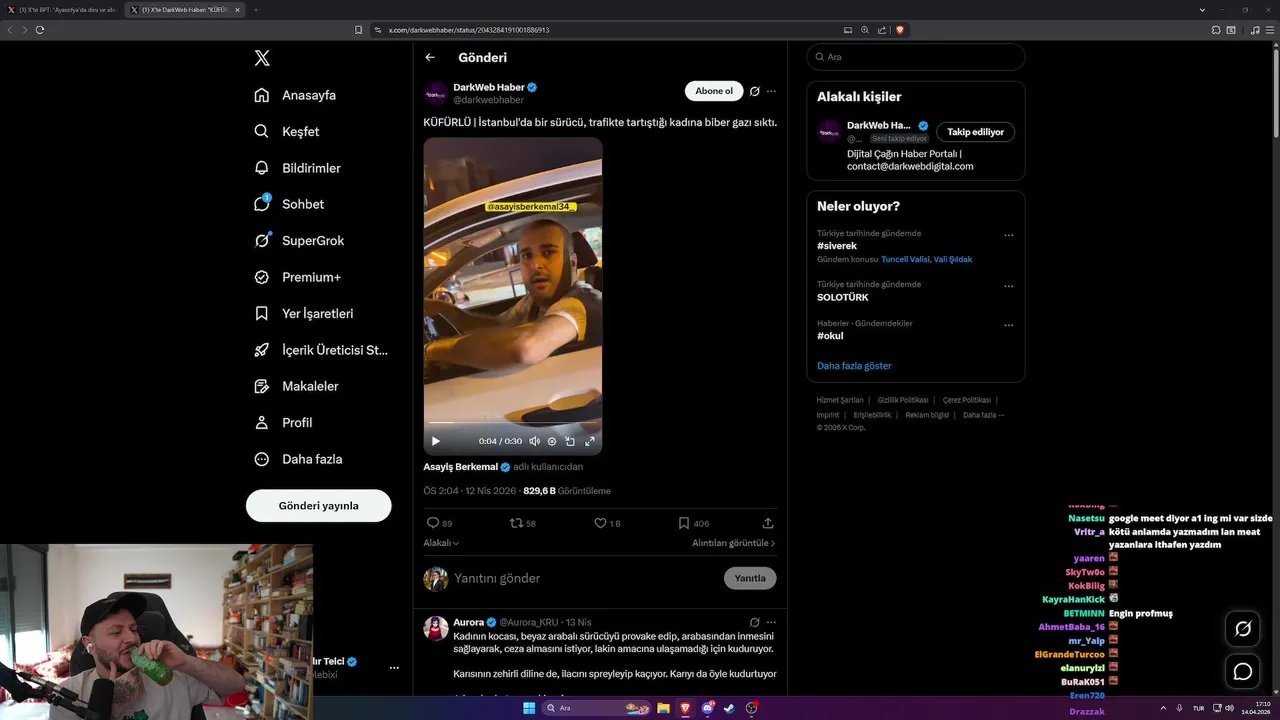Open DarkWeb Haber profile avatar
The height and width of the screenshot is (720, 1280).
(435, 94)
